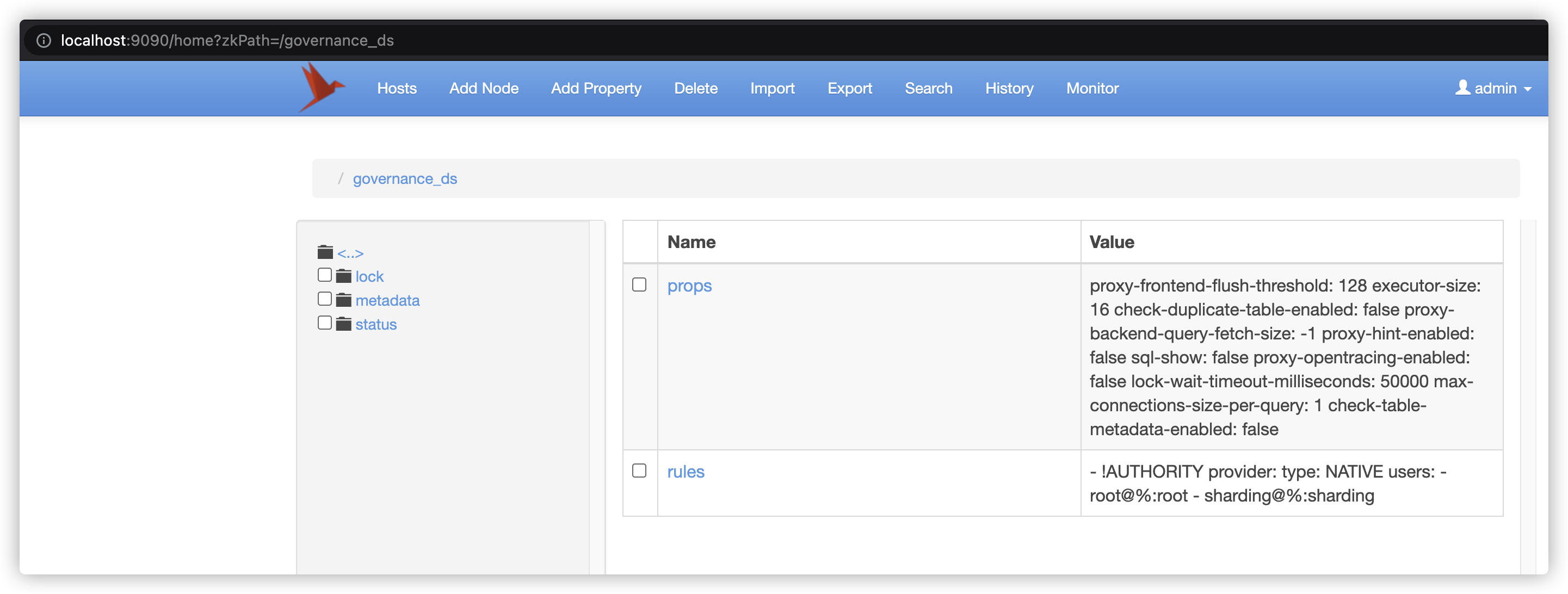Click the metadata folder icon
The image size is (1568, 594).
pos(344,300)
